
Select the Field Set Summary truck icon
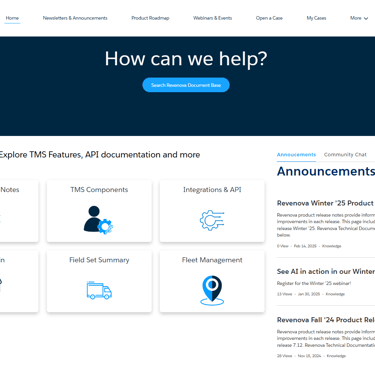[99, 290]
